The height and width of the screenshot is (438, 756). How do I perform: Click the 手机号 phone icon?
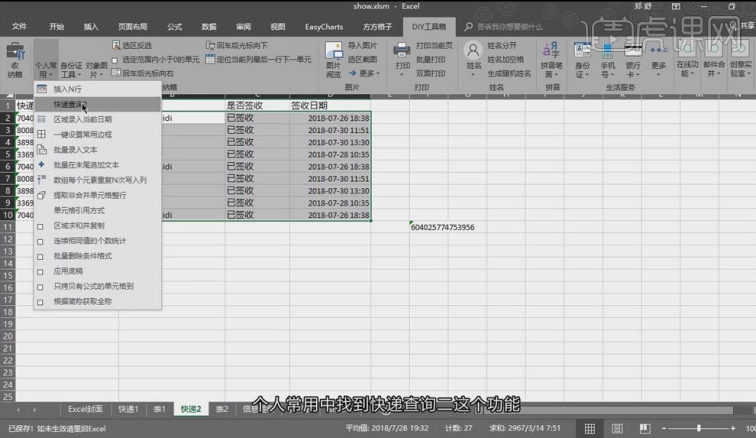(608, 50)
